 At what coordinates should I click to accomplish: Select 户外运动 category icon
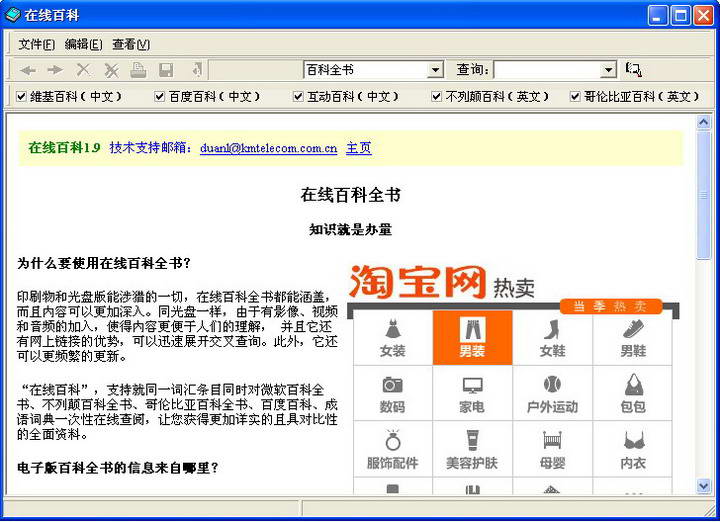[552, 393]
